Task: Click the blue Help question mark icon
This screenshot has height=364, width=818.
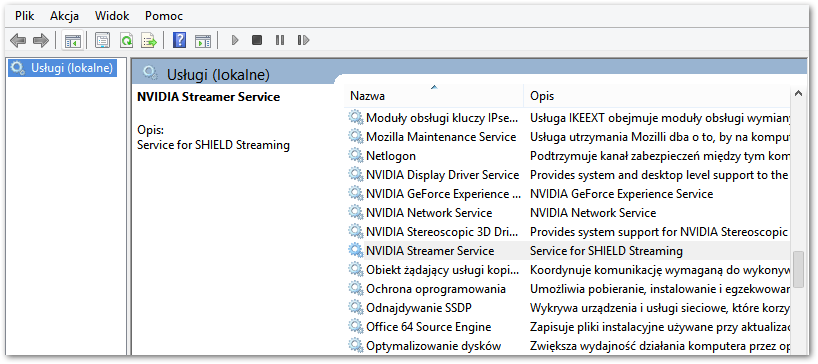Action: click(179, 40)
